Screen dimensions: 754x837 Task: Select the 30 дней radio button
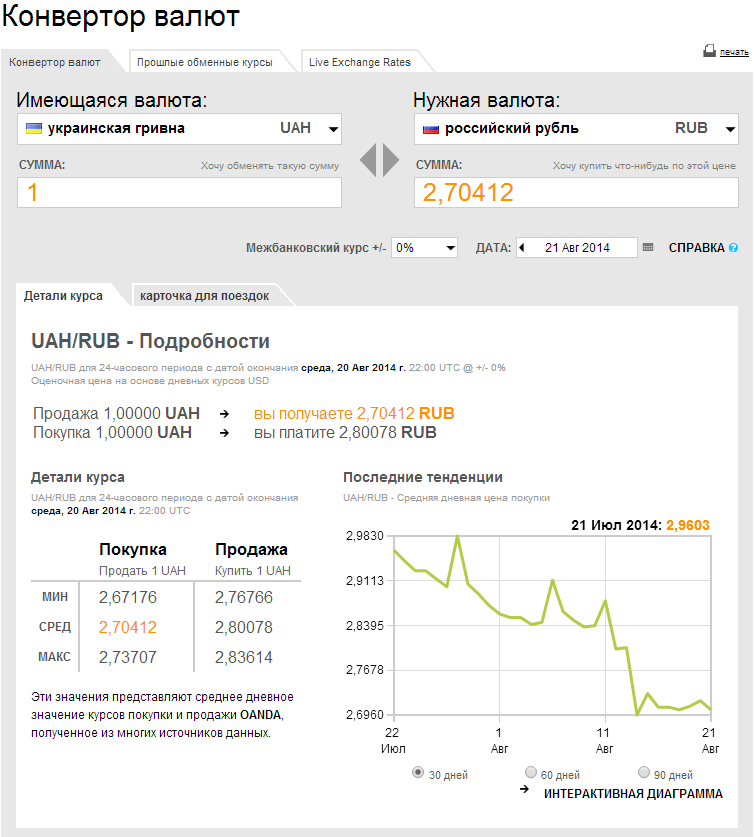[x=418, y=772]
